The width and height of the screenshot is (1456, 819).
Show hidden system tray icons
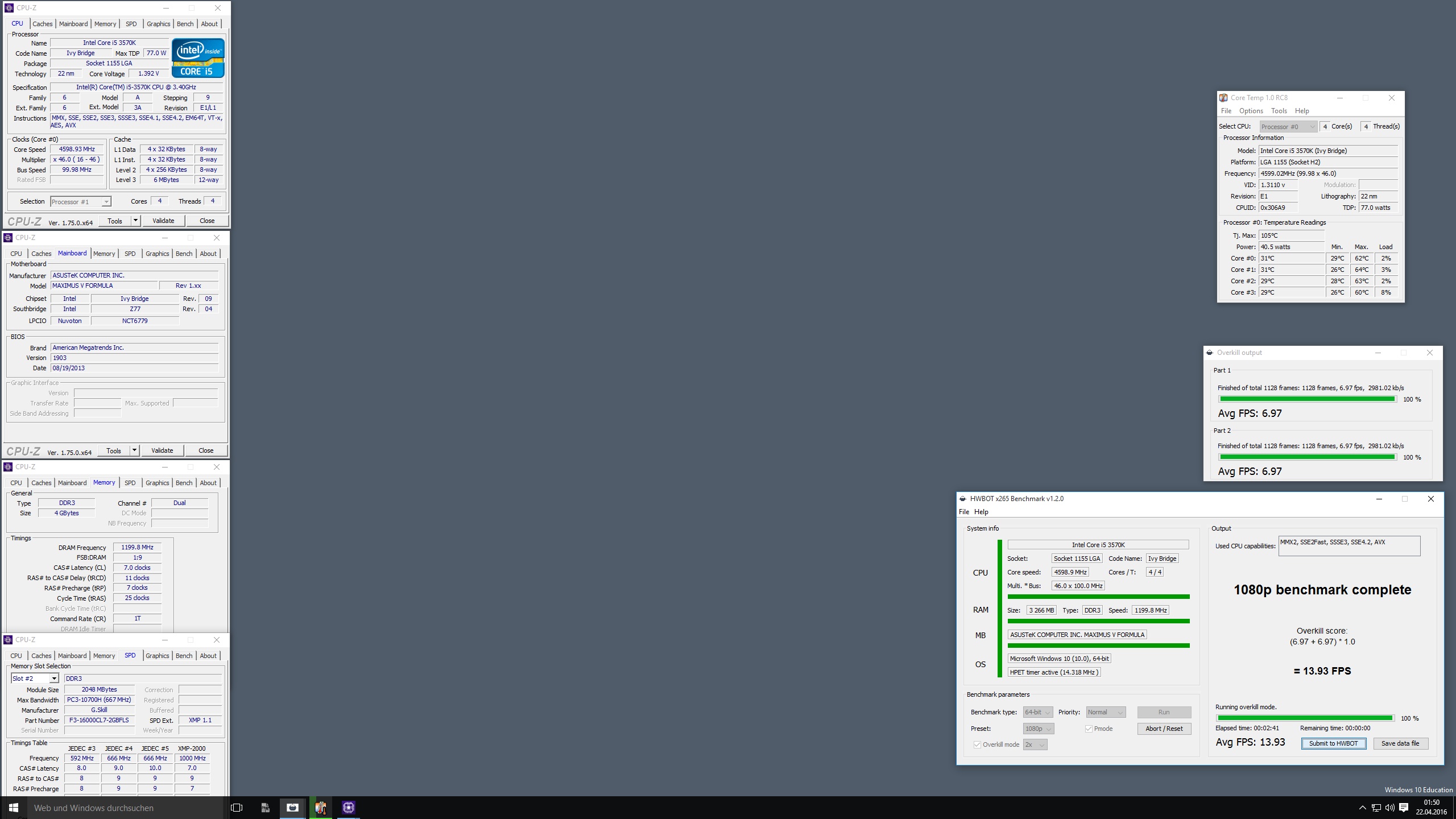[x=1362, y=808]
